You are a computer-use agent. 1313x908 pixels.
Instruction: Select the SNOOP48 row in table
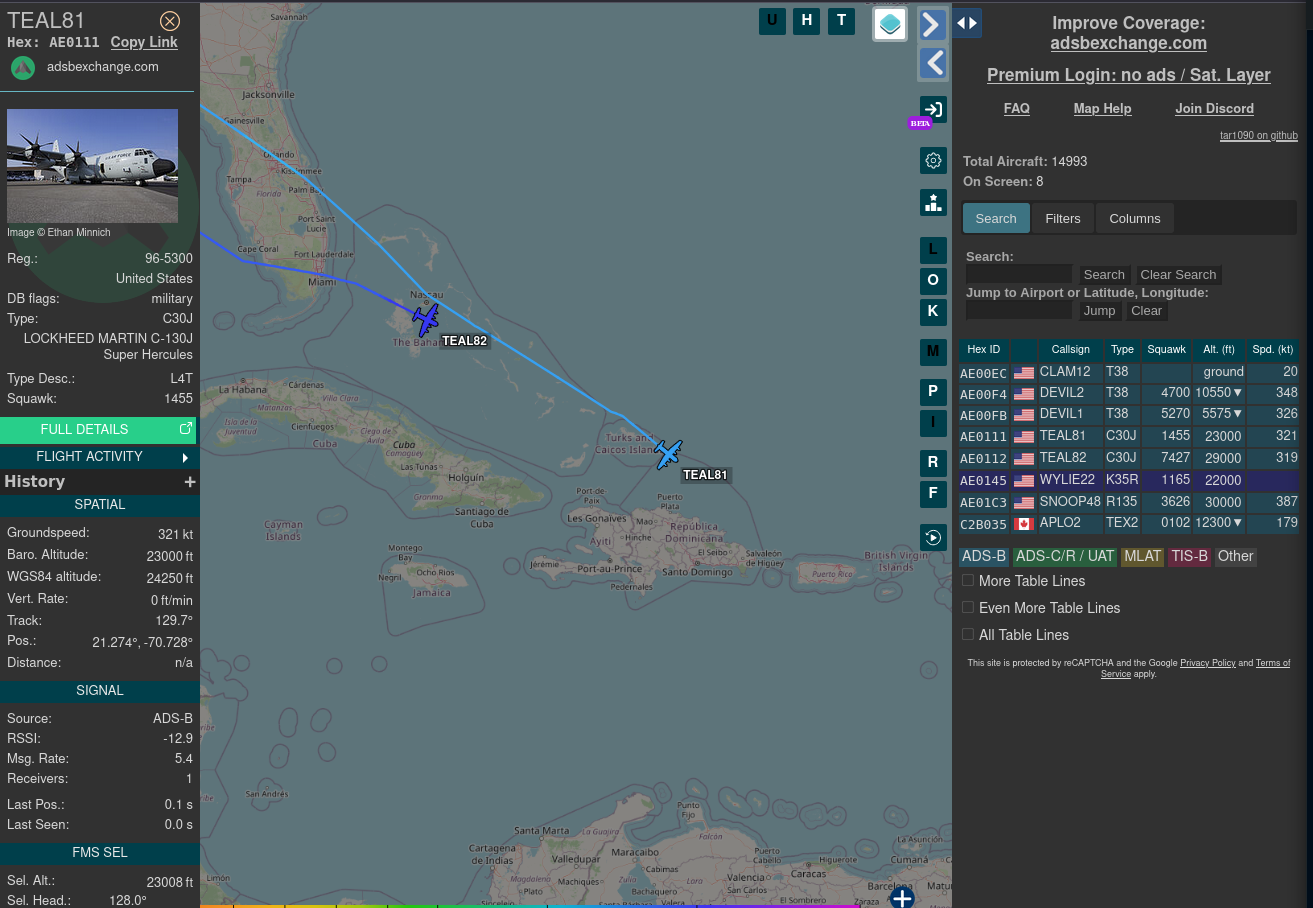1128,502
